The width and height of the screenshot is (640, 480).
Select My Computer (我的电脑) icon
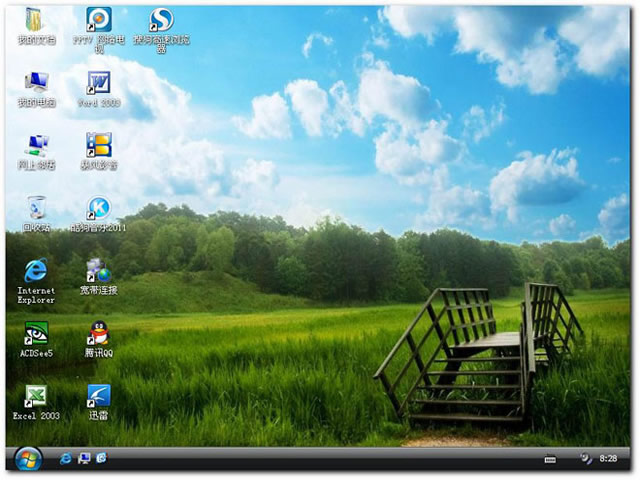coord(35,83)
